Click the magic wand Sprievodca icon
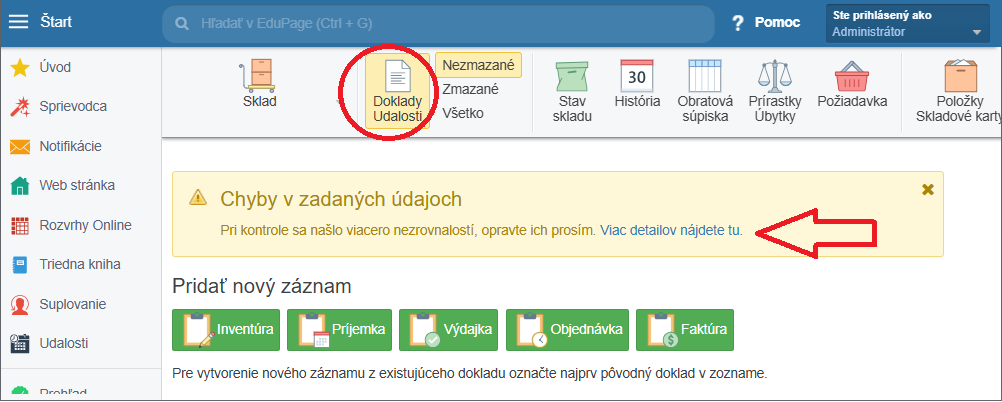Image resolution: width=1002 pixels, height=402 pixels. pyautogui.click(x=20, y=107)
